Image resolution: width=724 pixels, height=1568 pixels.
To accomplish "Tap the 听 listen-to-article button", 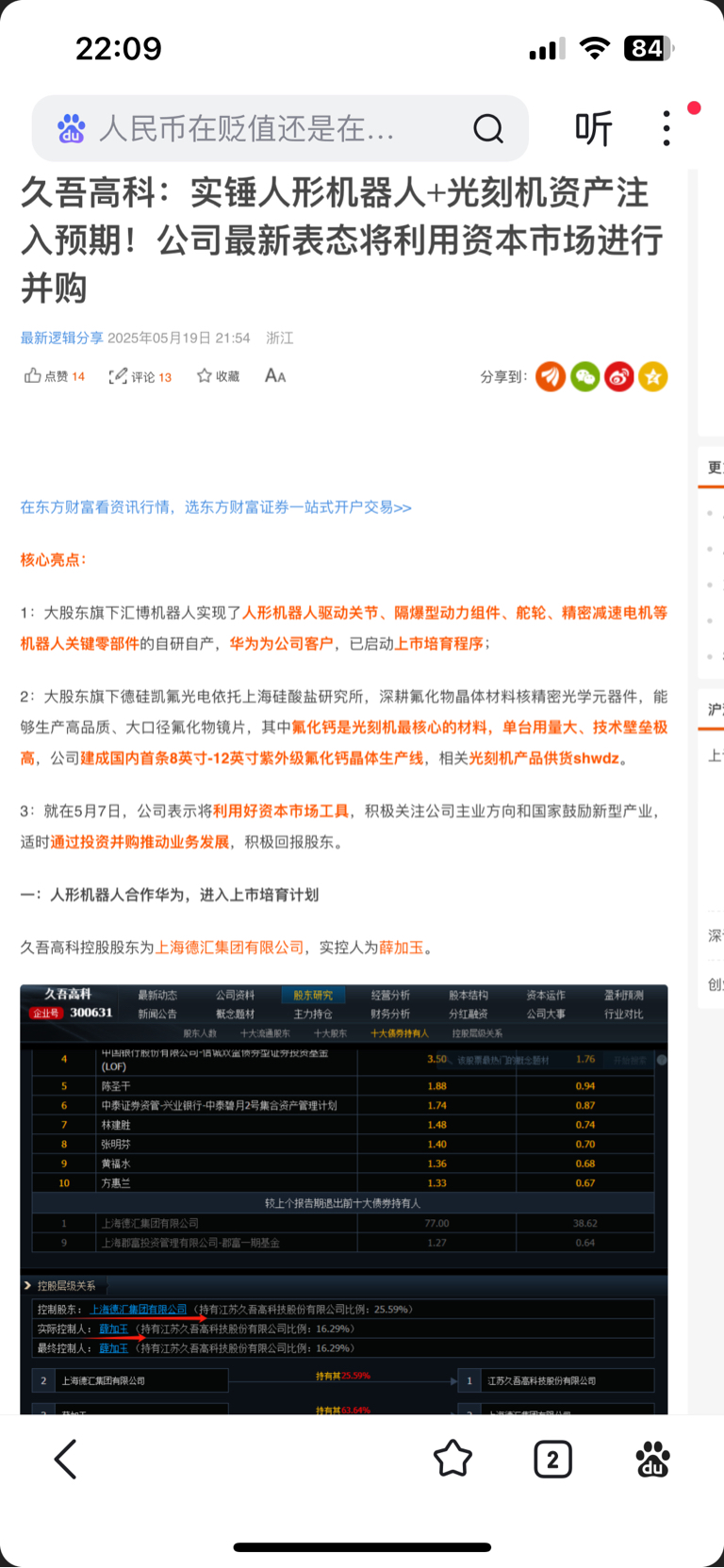I will [x=594, y=128].
